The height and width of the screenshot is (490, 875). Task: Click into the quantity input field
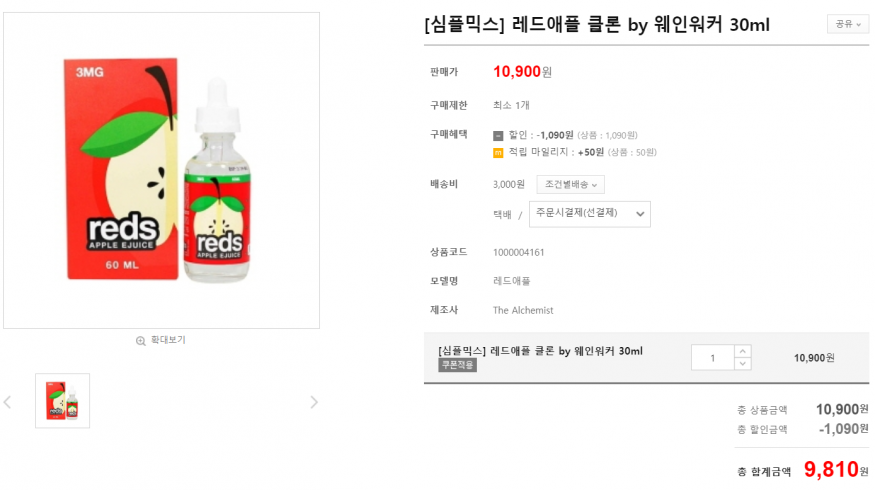tap(713, 357)
